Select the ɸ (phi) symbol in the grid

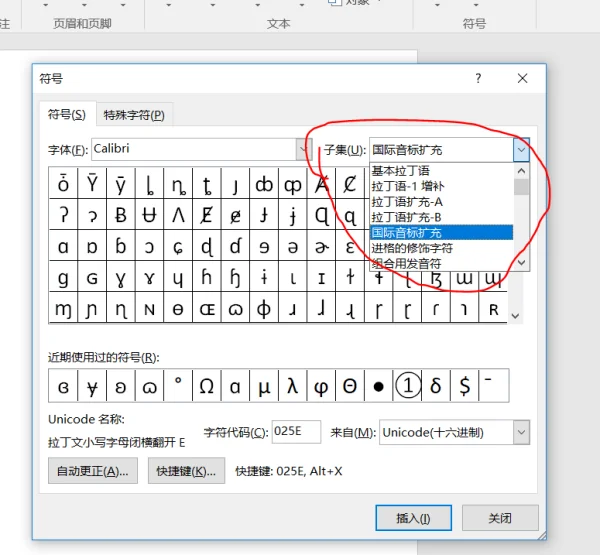tap(264, 309)
